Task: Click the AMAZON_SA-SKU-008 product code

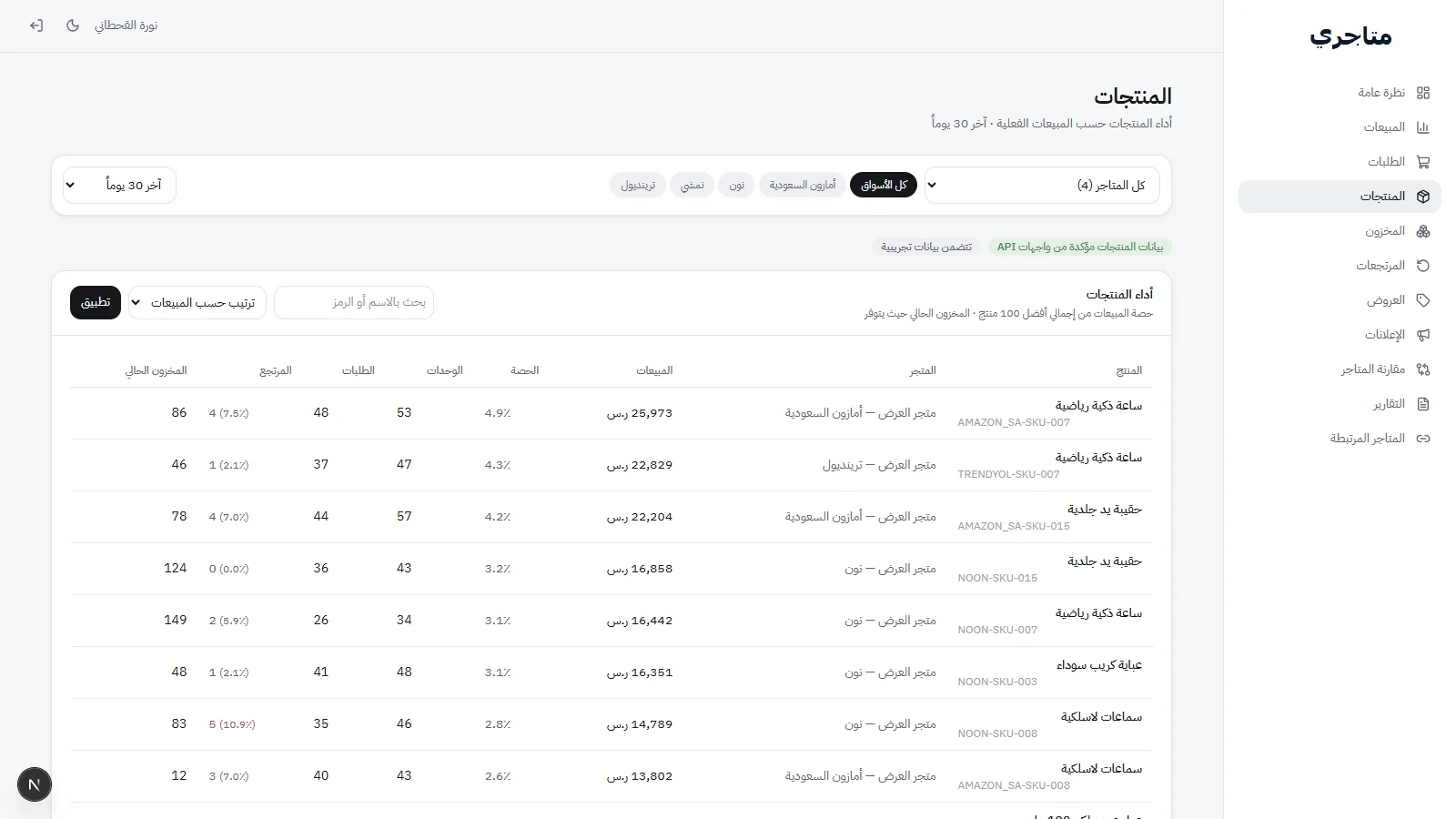Action: [1014, 785]
